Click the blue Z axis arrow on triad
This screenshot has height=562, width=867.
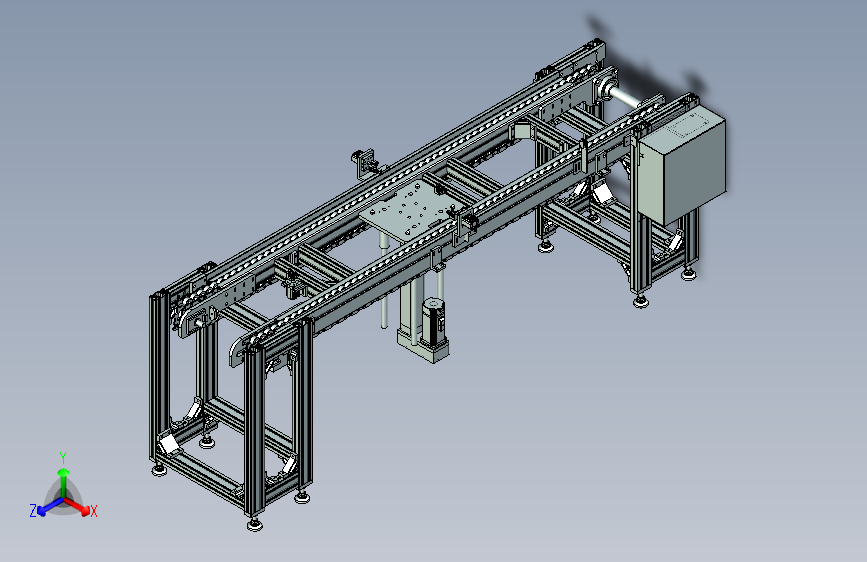[x=51, y=506]
